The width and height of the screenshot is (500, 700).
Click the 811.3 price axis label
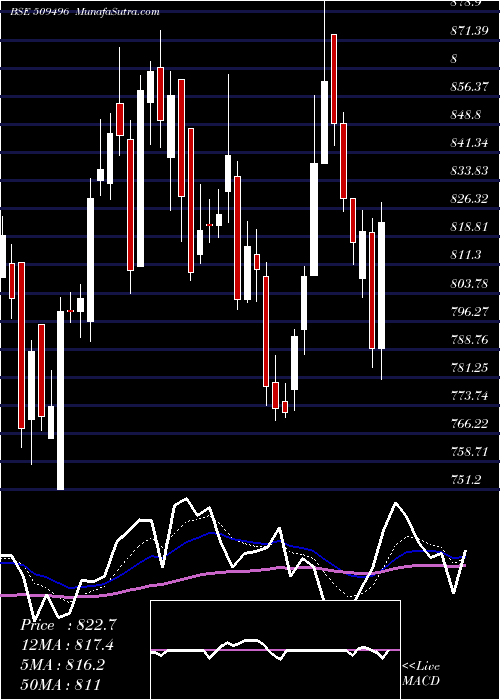465,255
